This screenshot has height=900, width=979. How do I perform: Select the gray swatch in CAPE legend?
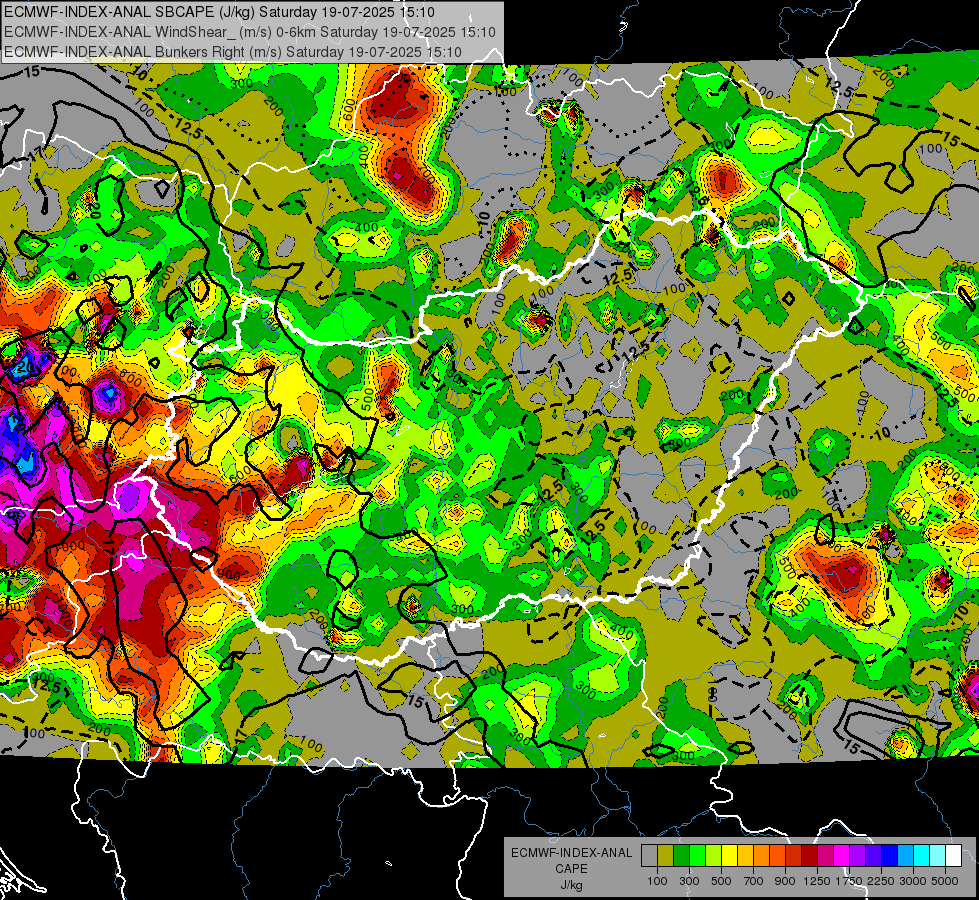(649, 855)
